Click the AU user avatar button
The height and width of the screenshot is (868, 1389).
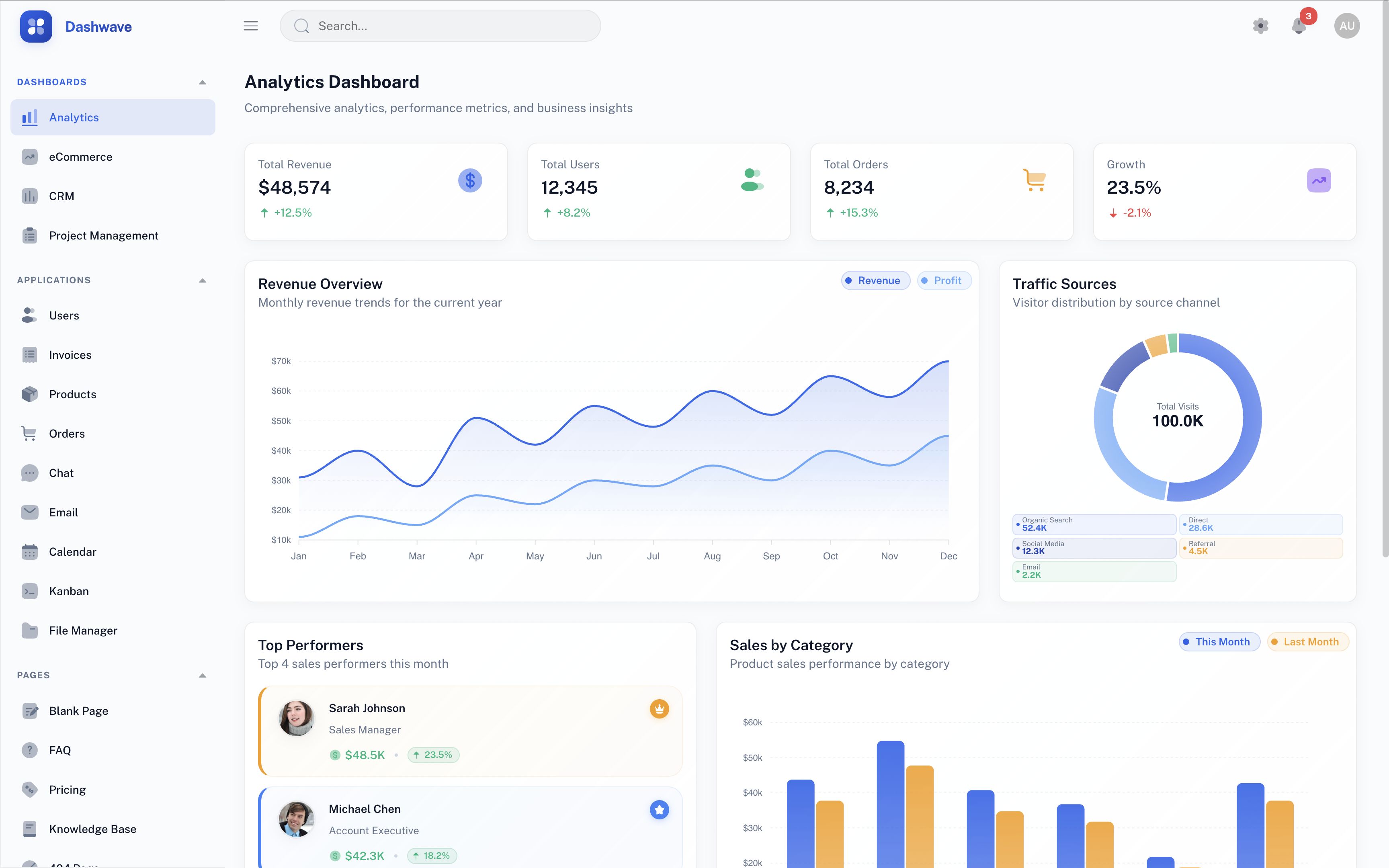1346,26
